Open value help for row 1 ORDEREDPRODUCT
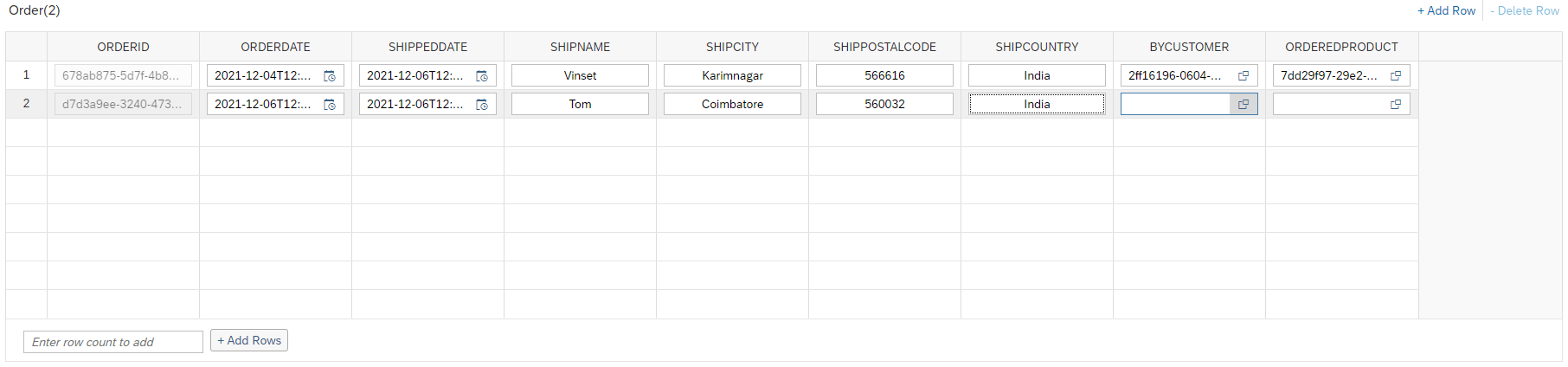The height and width of the screenshot is (367, 1568). click(x=1396, y=76)
